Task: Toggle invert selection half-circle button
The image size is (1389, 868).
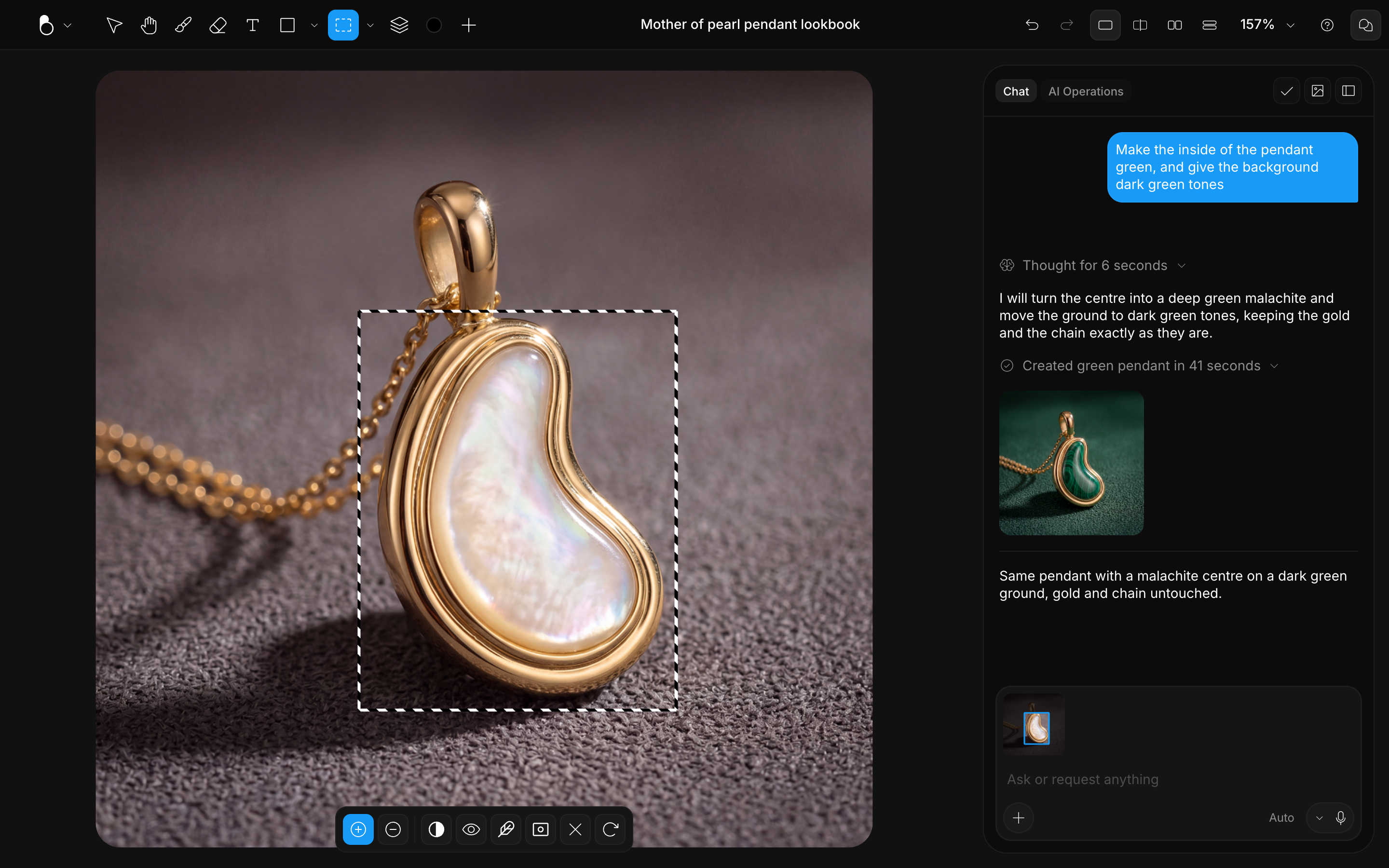Action: pos(436,829)
